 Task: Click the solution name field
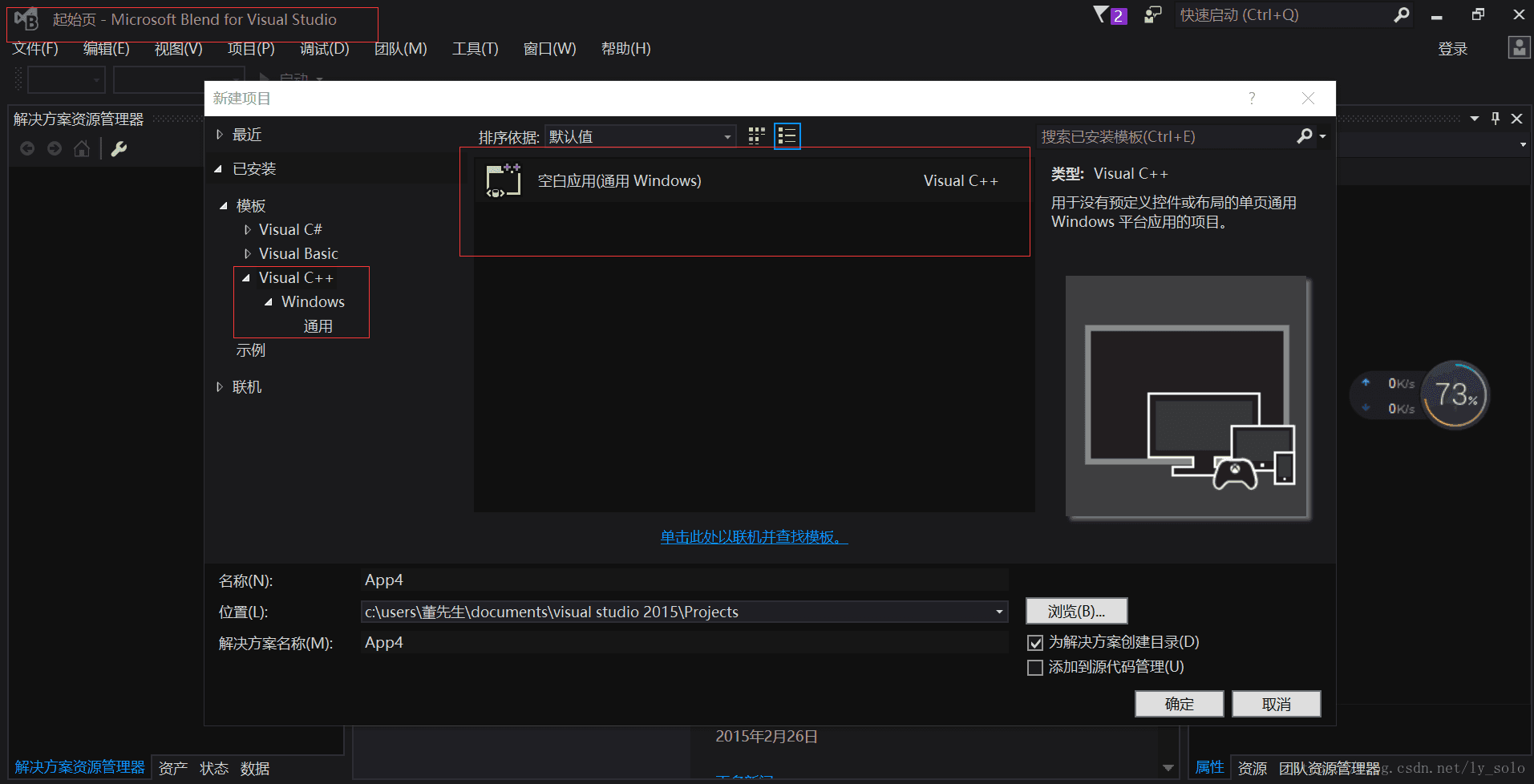pyautogui.click(x=684, y=642)
